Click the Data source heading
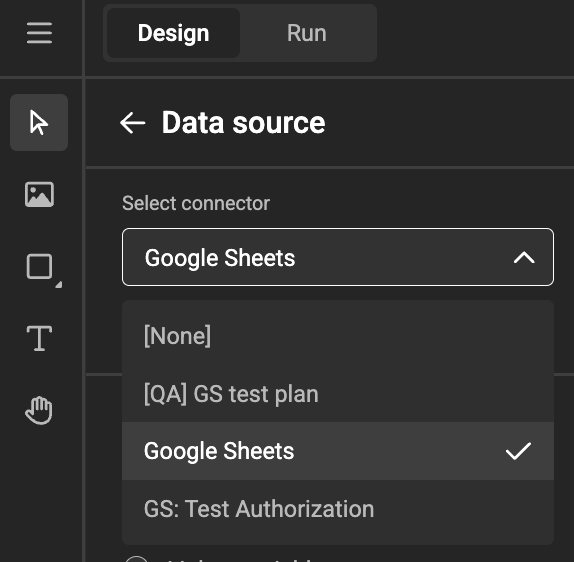 (243, 123)
